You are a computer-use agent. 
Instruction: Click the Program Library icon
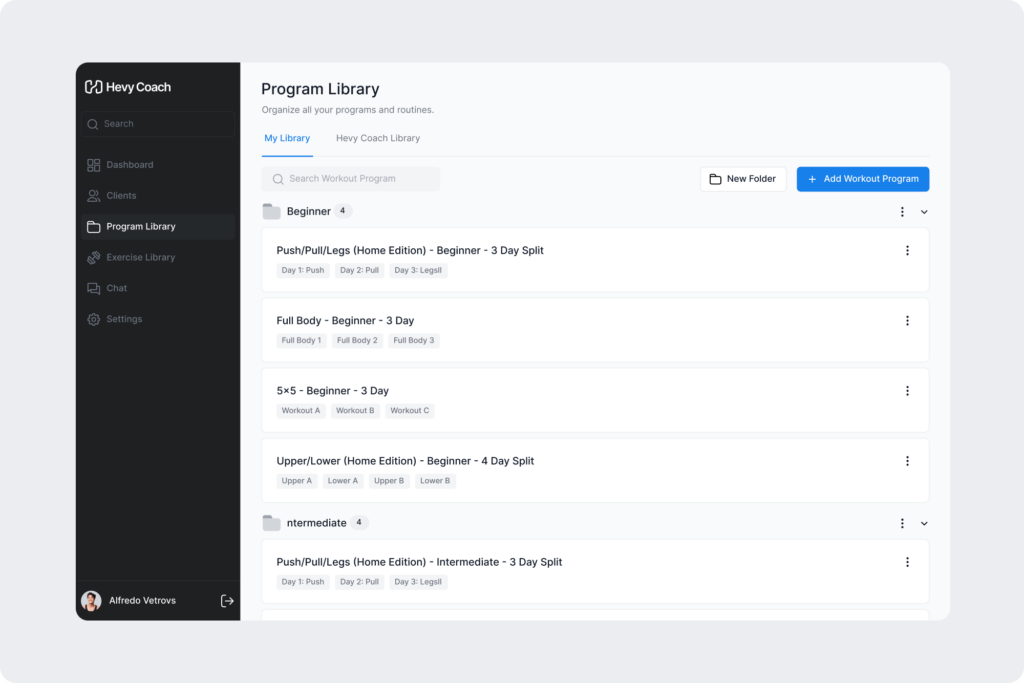pyautogui.click(x=92, y=226)
